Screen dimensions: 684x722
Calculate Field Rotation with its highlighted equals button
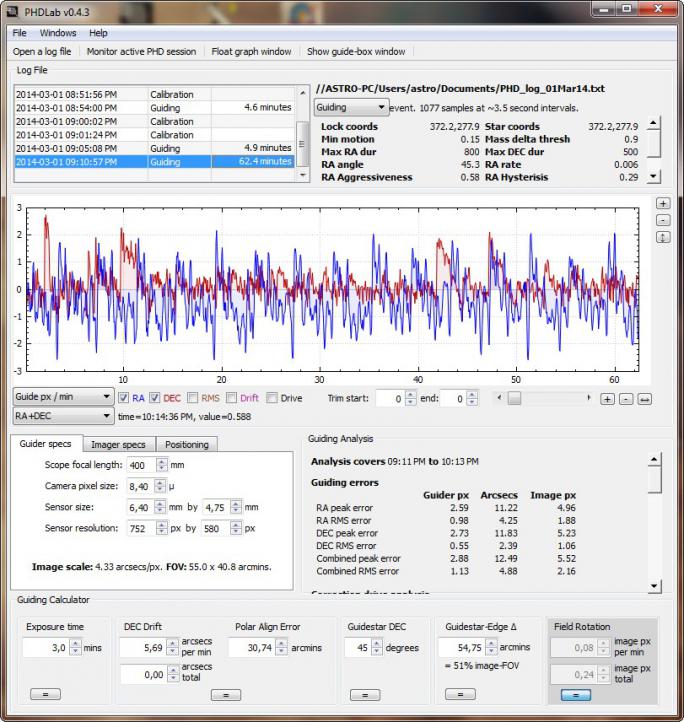pos(576,695)
